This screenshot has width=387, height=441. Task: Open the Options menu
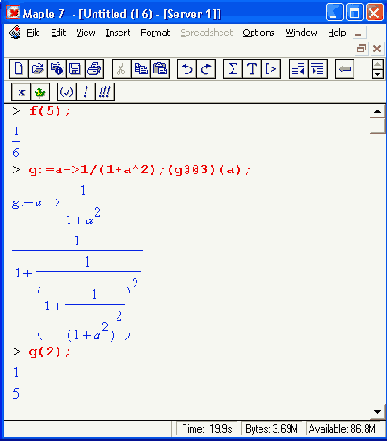pyautogui.click(x=258, y=33)
